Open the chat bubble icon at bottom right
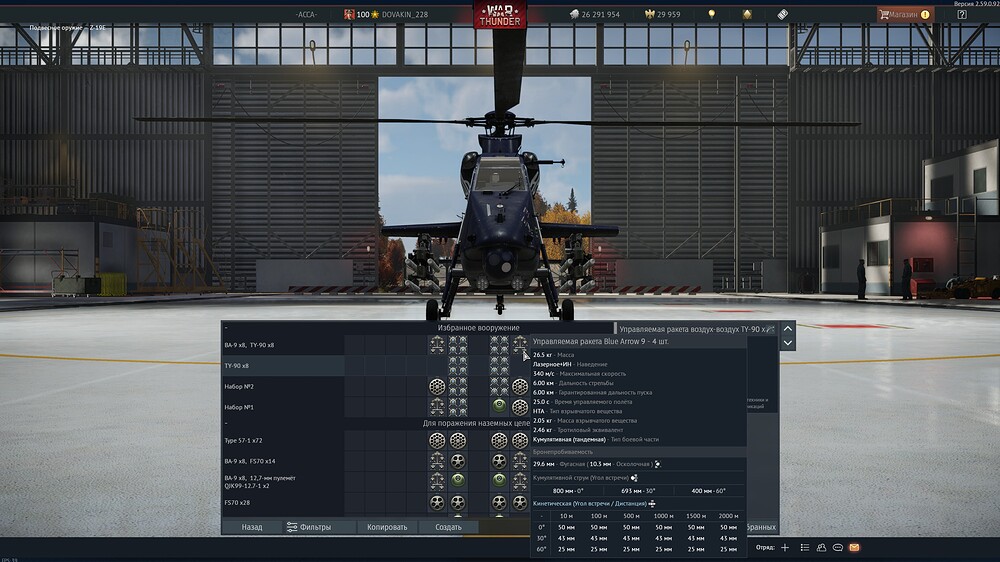Image resolution: width=1000 pixels, height=562 pixels. (x=838, y=547)
